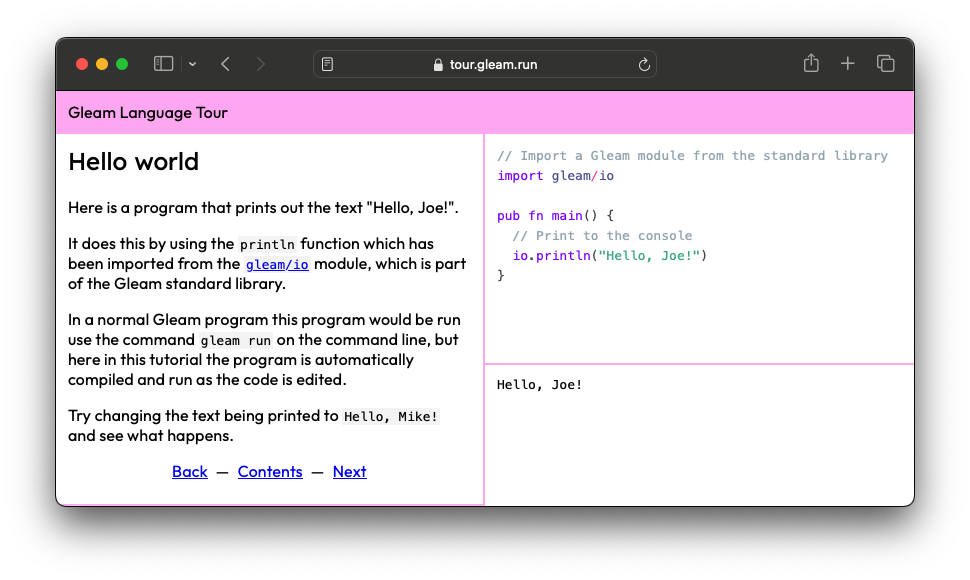Click the inline gleam run command text
This screenshot has width=970, height=580.
tap(236, 341)
